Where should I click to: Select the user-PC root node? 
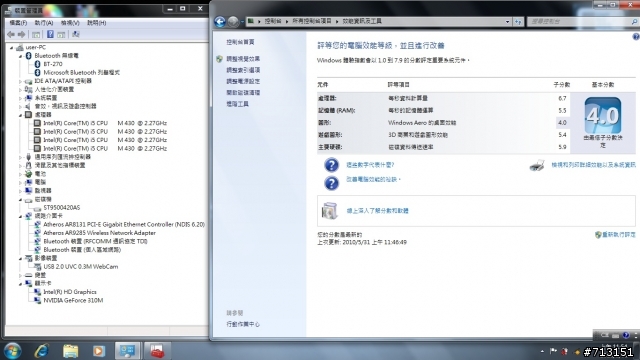pos(36,47)
